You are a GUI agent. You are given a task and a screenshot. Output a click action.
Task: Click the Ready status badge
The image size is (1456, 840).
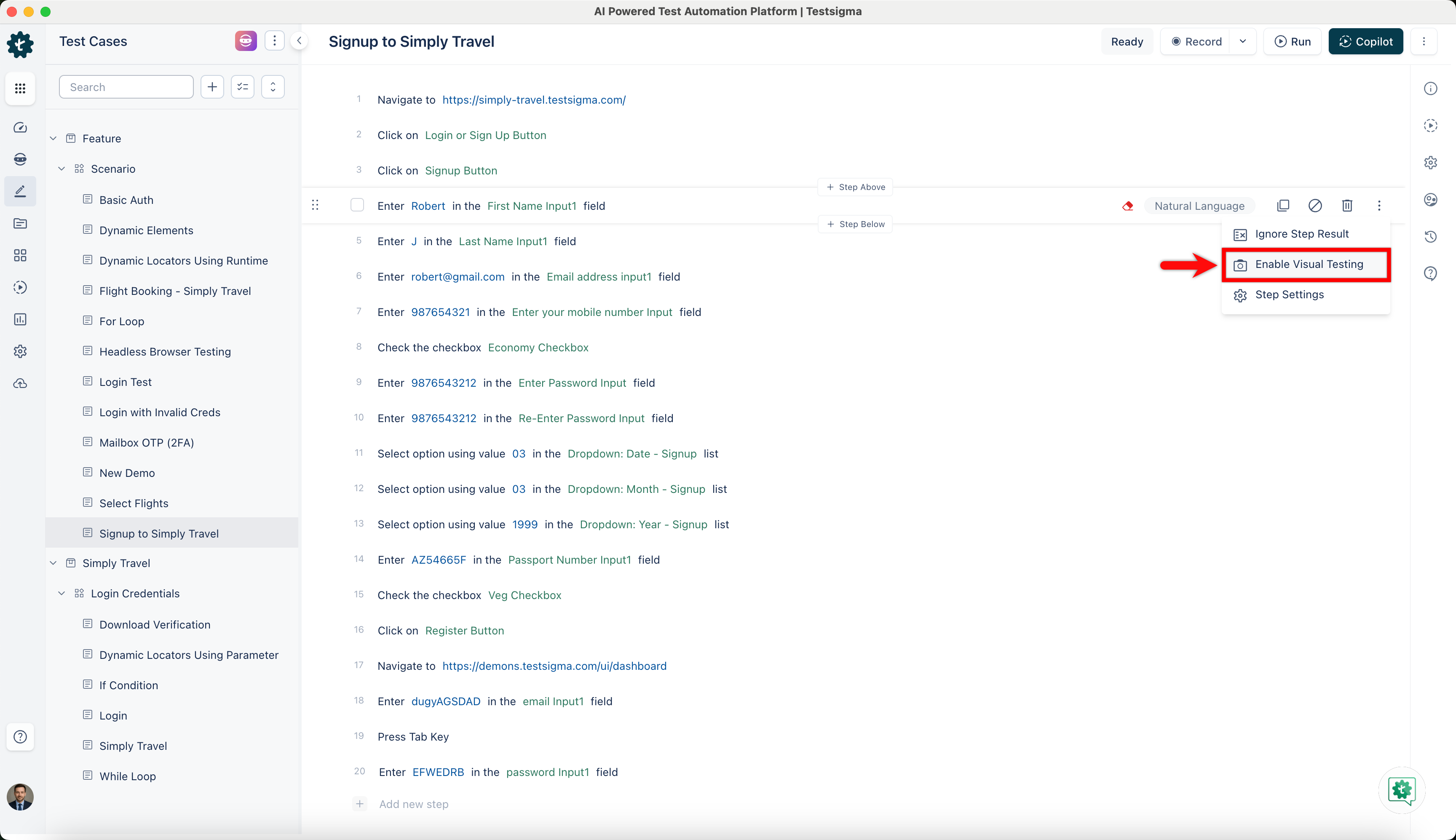pyautogui.click(x=1127, y=42)
